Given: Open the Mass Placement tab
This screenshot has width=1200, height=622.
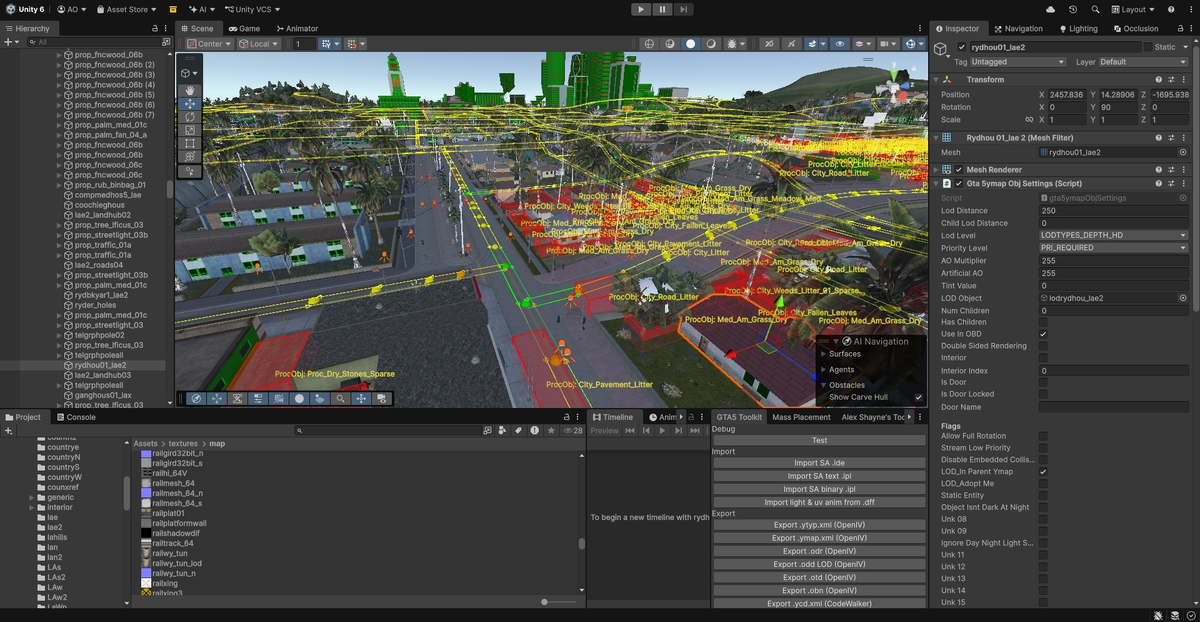Looking at the screenshot, I should [801, 417].
